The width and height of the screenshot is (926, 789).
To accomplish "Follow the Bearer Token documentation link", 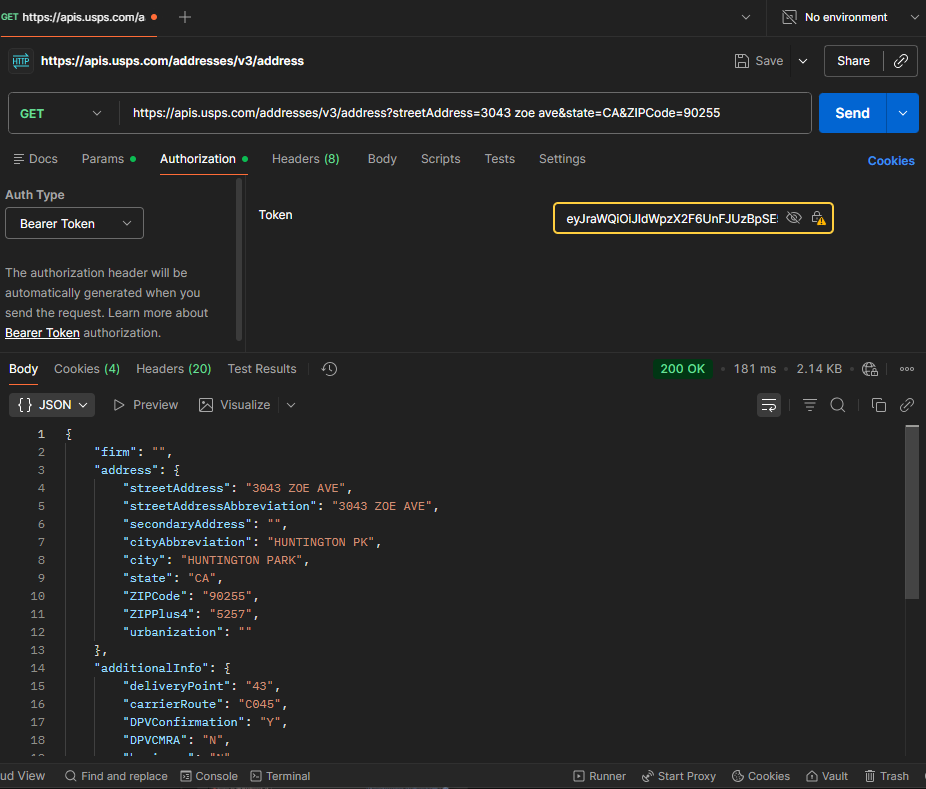I will pos(42,333).
